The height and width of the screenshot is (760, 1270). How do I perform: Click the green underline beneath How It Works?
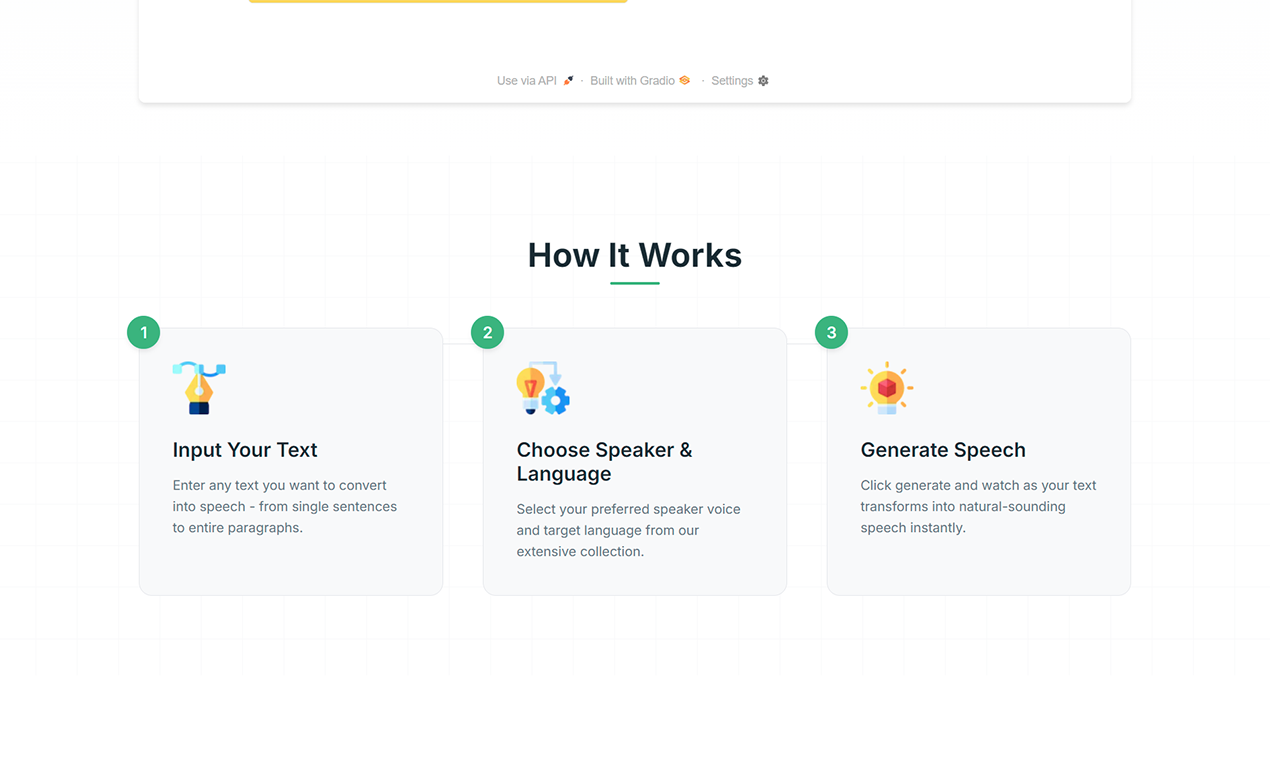pyautogui.click(x=634, y=285)
